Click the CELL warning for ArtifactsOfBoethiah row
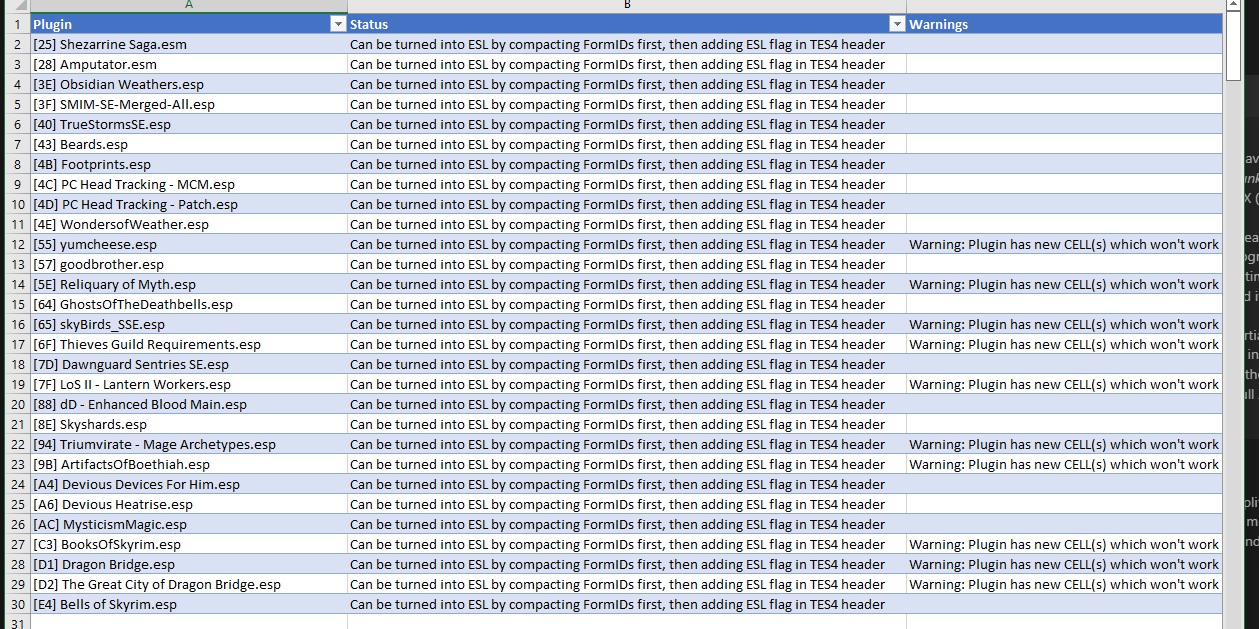Screen dimensions: 1259x629 tap(1064, 464)
